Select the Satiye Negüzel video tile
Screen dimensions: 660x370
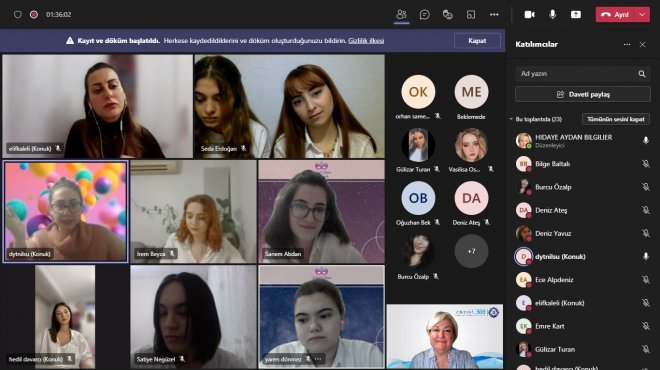[193, 317]
